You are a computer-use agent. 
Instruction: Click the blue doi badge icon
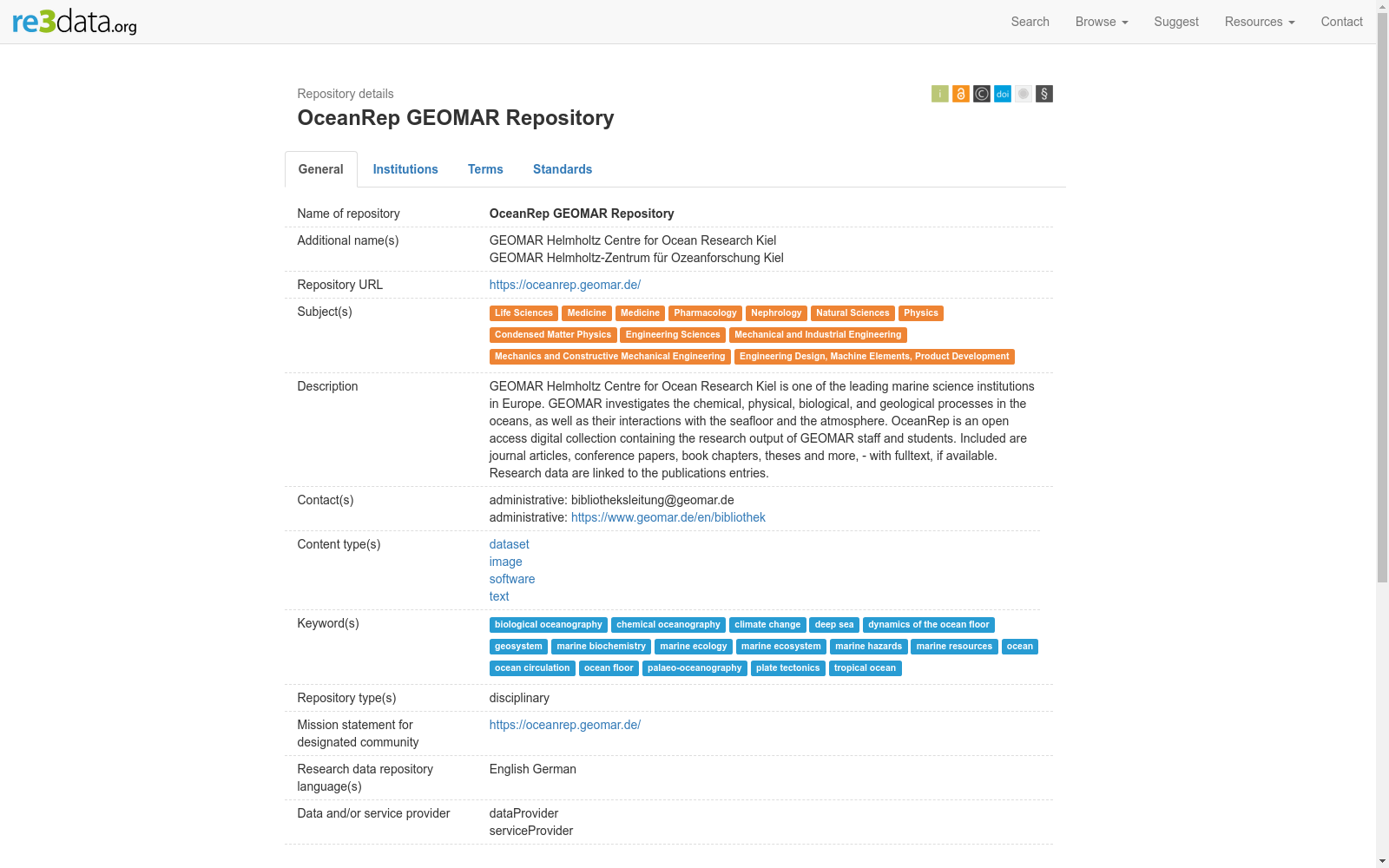(x=1003, y=94)
